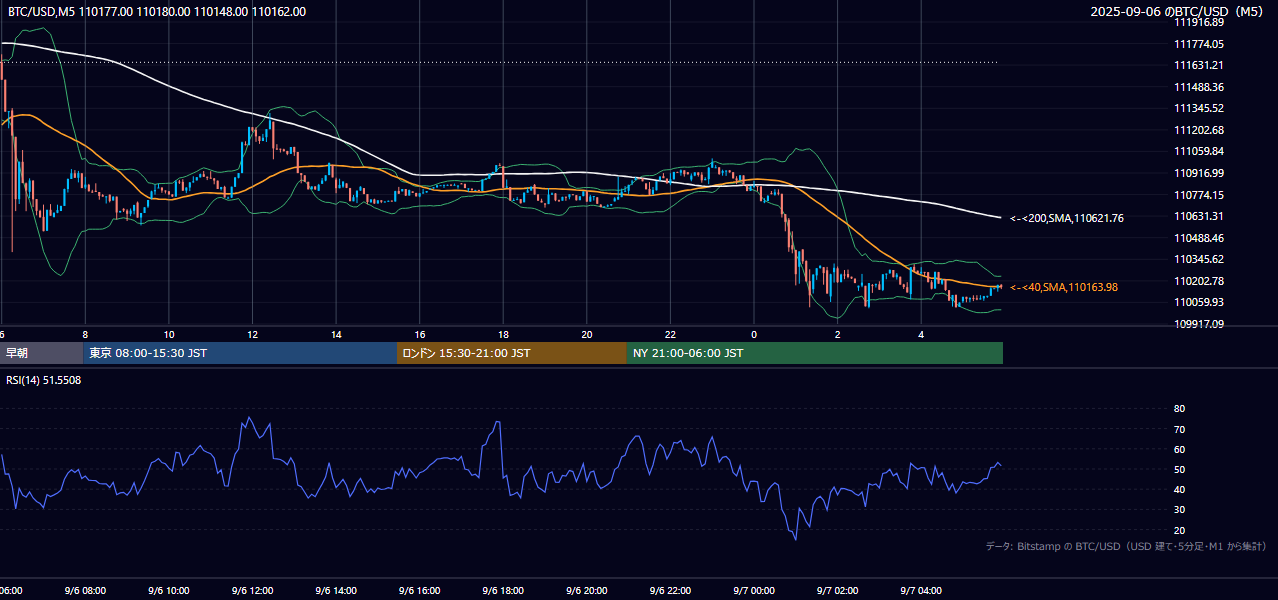Click price level 110345.62 on axis
Screen dimensions: 1278x600
click(x=1199, y=259)
